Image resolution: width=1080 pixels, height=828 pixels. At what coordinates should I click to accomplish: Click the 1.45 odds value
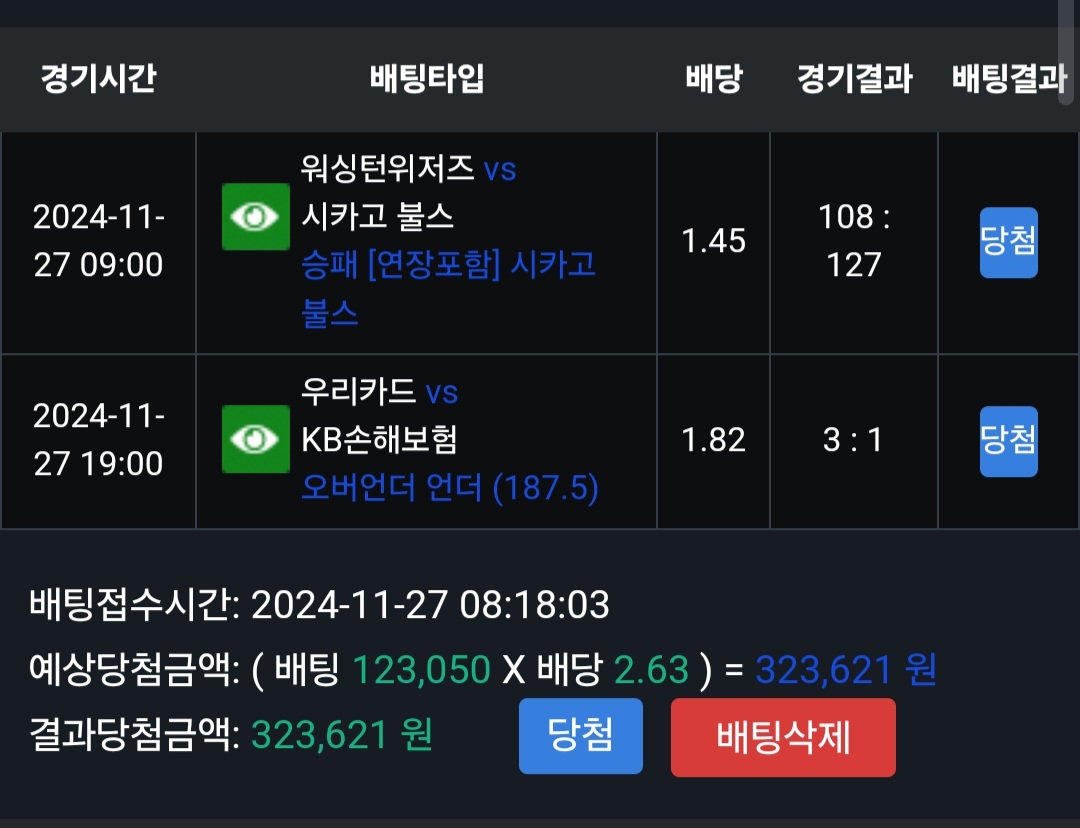click(714, 241)
